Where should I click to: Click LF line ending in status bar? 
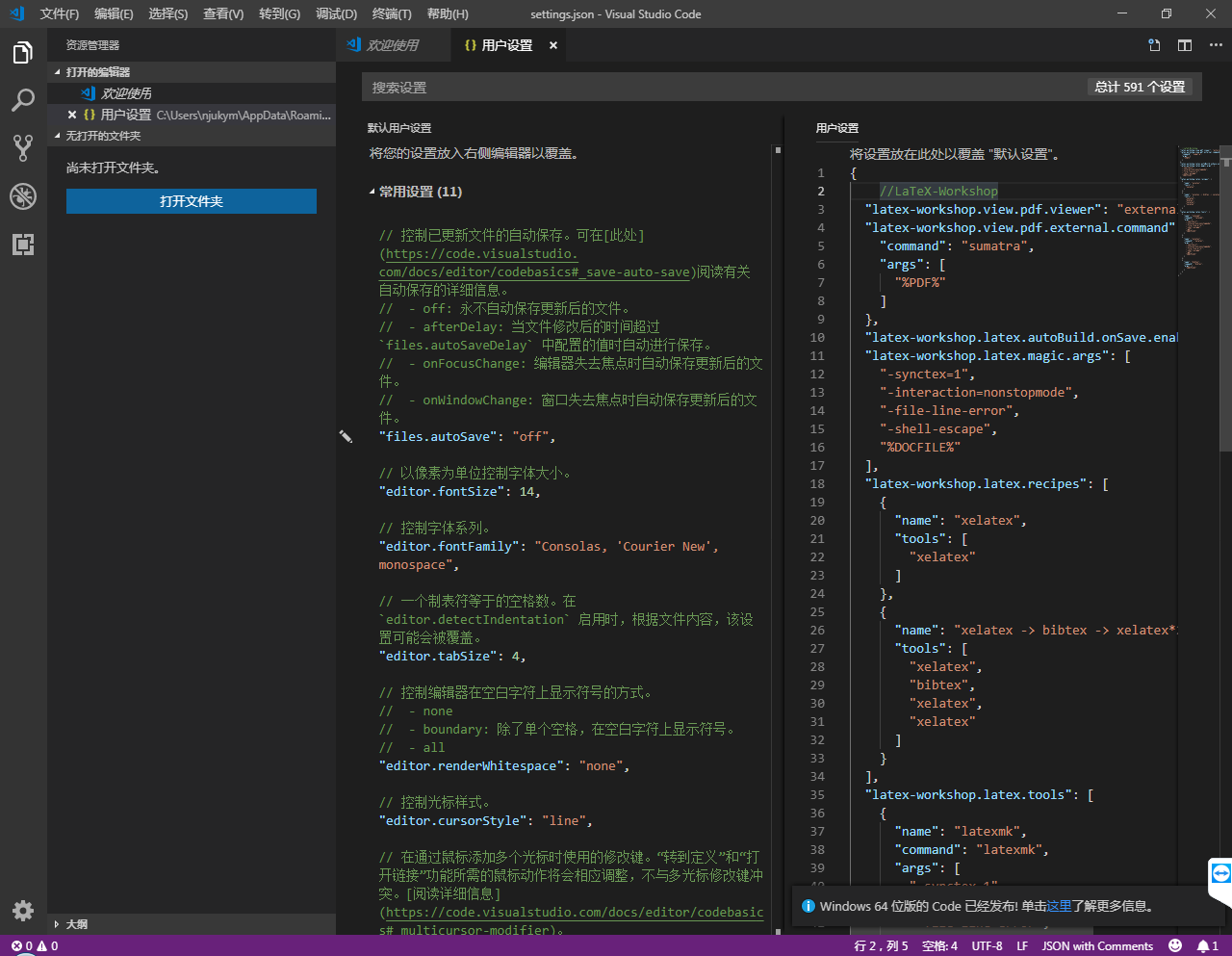1022,945
